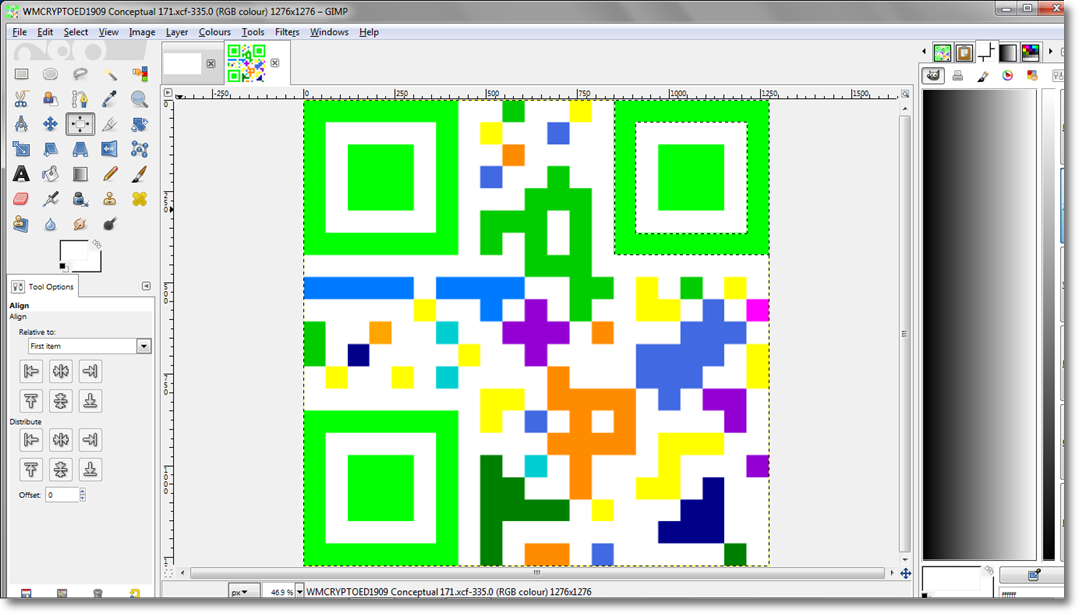Activate the Bucket Fill tool
1080x615 pixels.
(50, 174)
